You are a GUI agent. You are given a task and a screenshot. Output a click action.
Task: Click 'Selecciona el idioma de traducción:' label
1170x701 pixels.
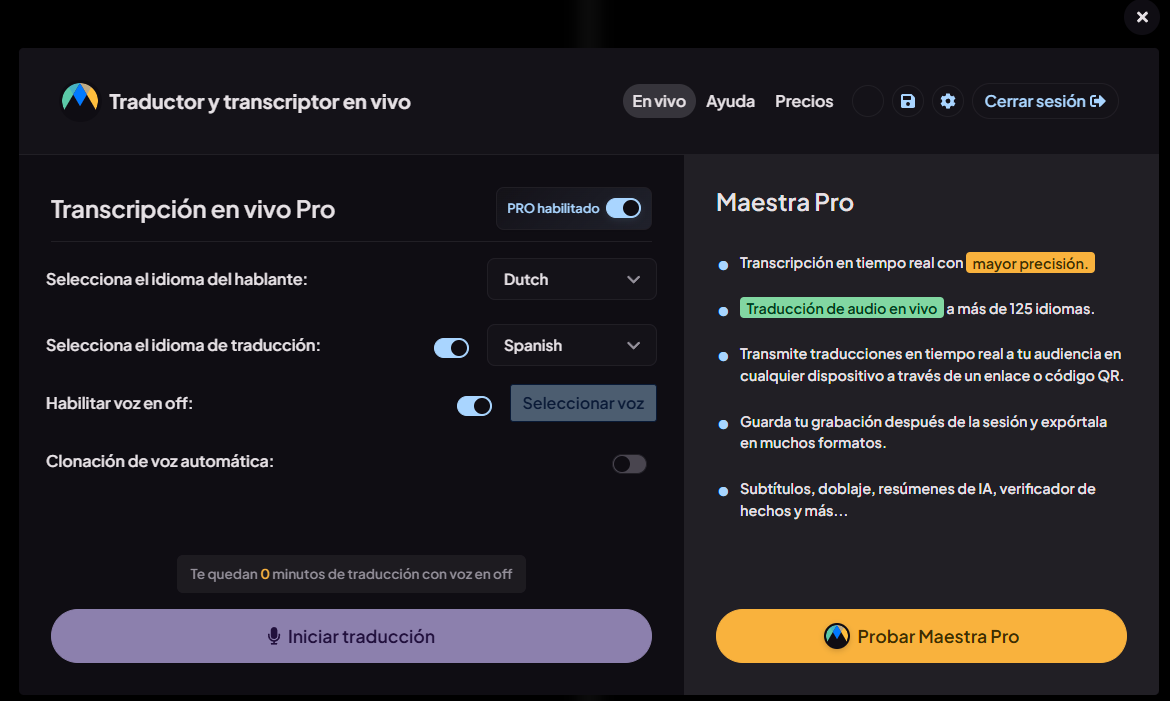[183, 345]
